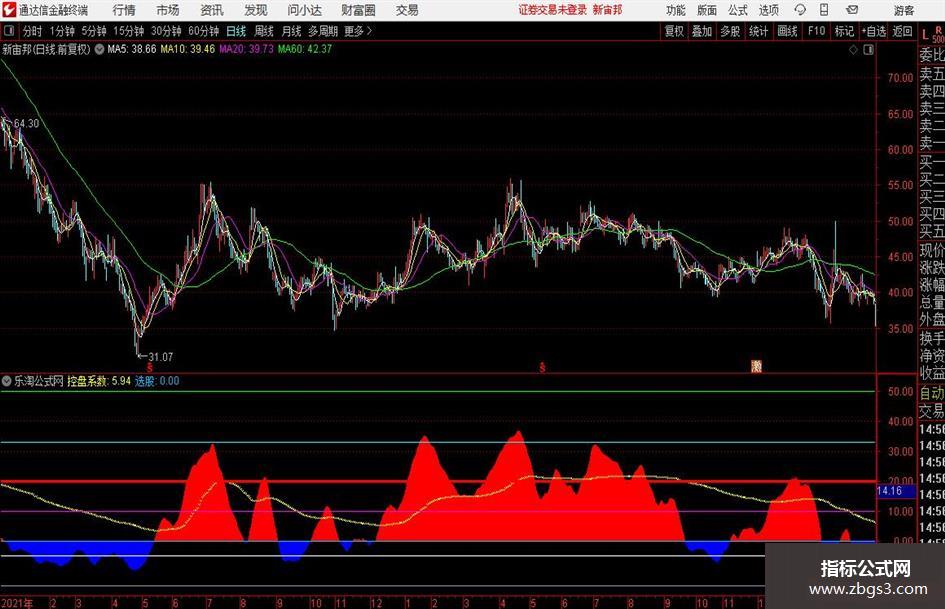This screenshot has height=609, width=945.
Task: Switch to 周线 weekly period tab
Action: tap(264, 31)
